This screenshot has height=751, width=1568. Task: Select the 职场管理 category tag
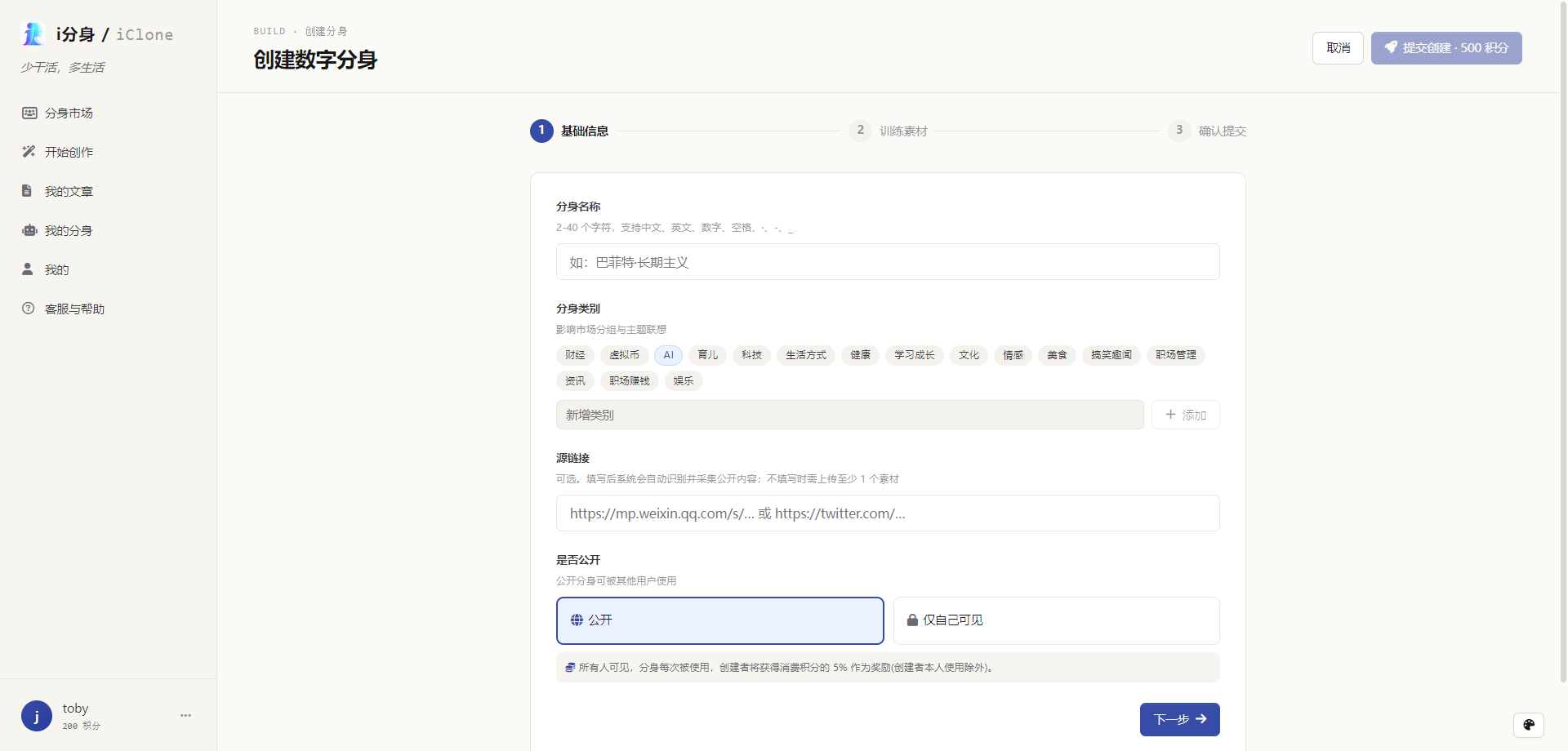[1176, 355]
